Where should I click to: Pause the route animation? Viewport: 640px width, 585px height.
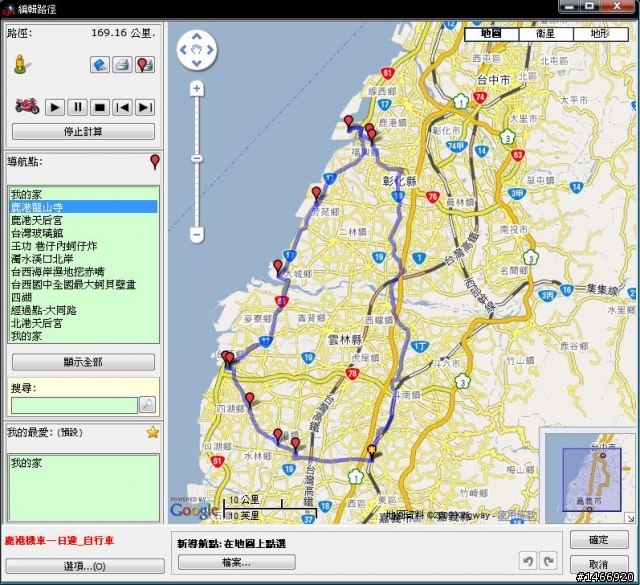(77, 107)
